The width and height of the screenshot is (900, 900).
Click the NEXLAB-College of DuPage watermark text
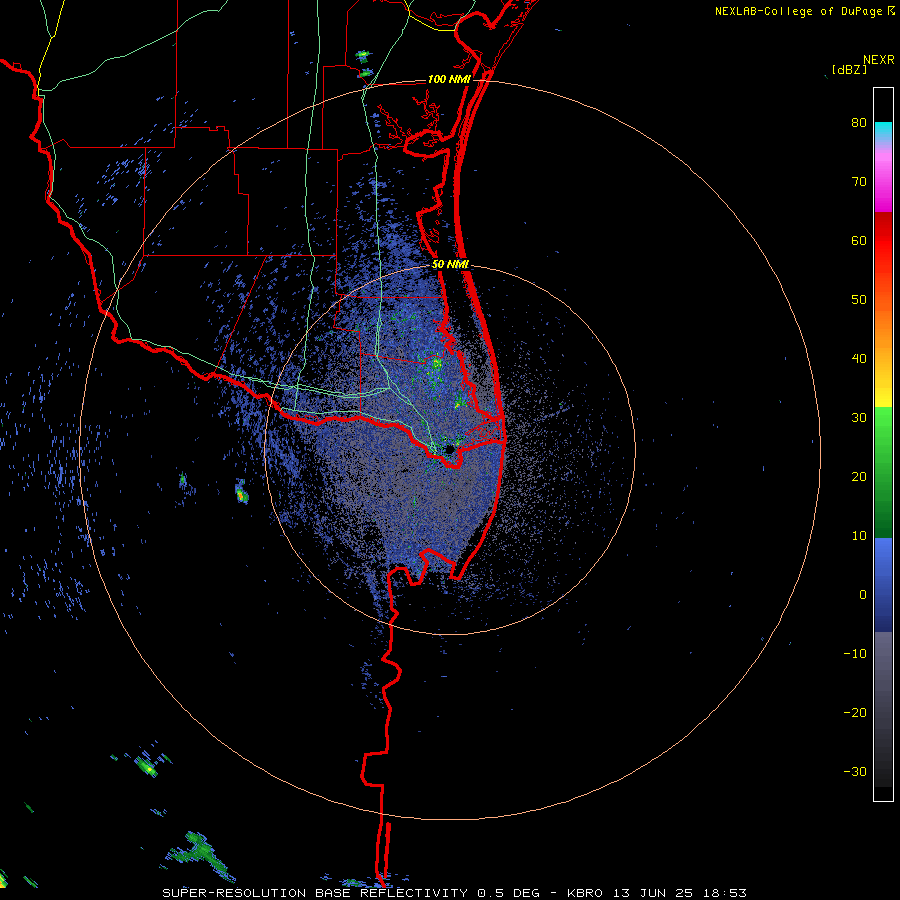click(x=798, y=11)
